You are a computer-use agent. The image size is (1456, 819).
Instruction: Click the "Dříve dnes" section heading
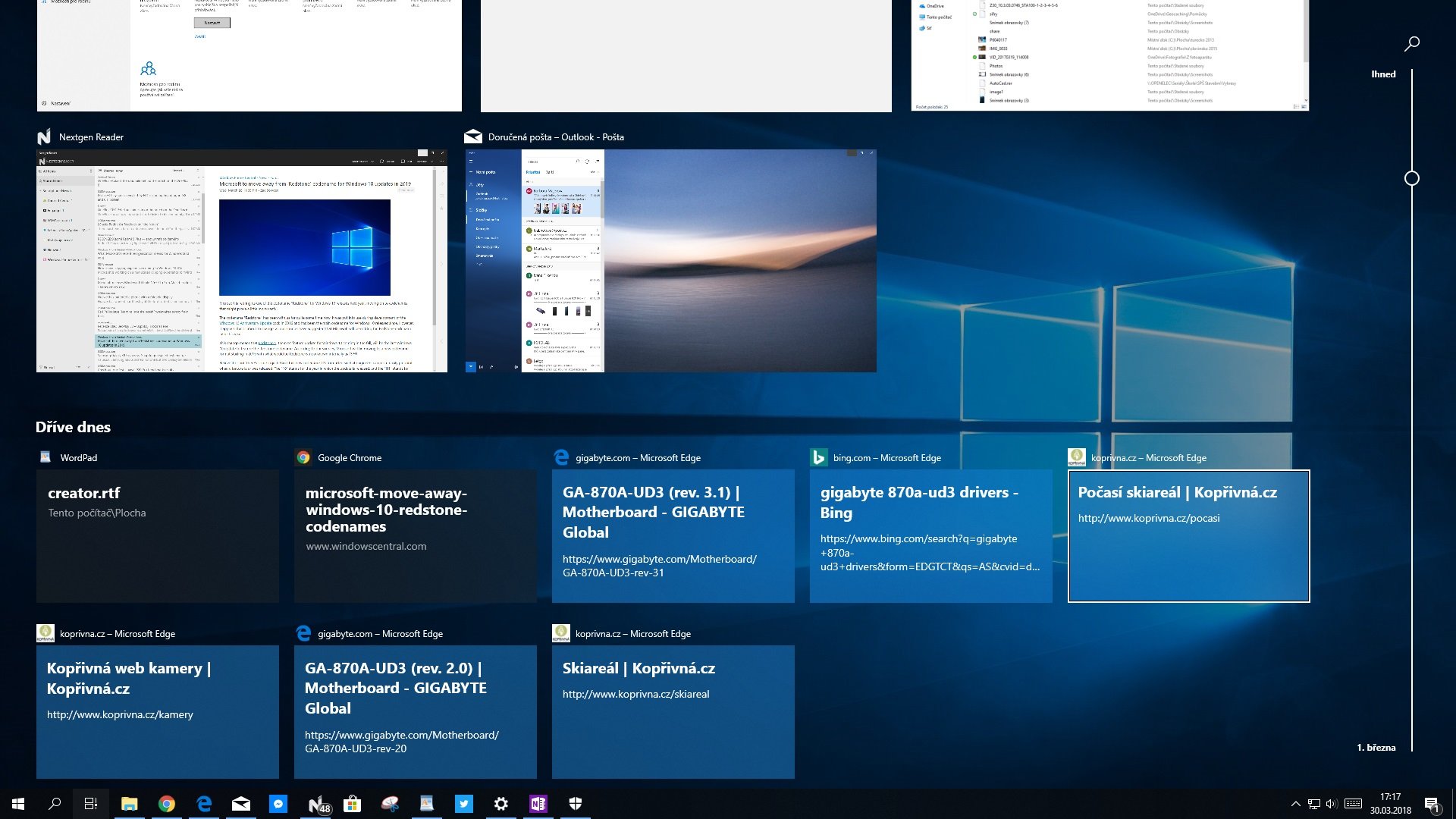pos(73,427)
